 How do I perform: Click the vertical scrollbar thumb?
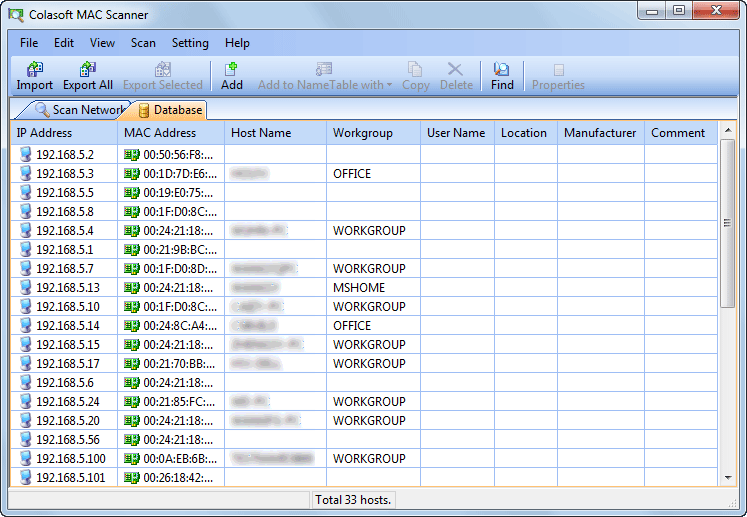click(x=727, y=223)
